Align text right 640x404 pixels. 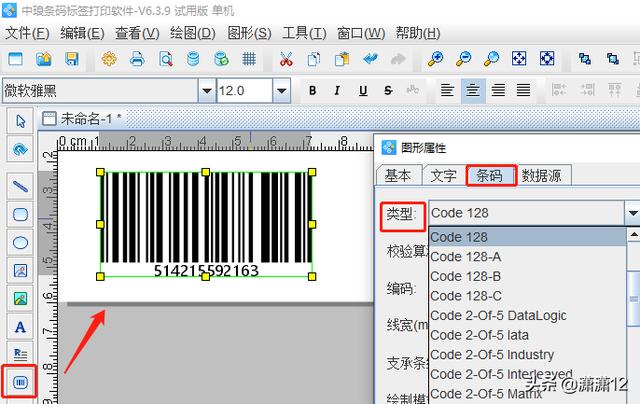click(x=498, y=90)
